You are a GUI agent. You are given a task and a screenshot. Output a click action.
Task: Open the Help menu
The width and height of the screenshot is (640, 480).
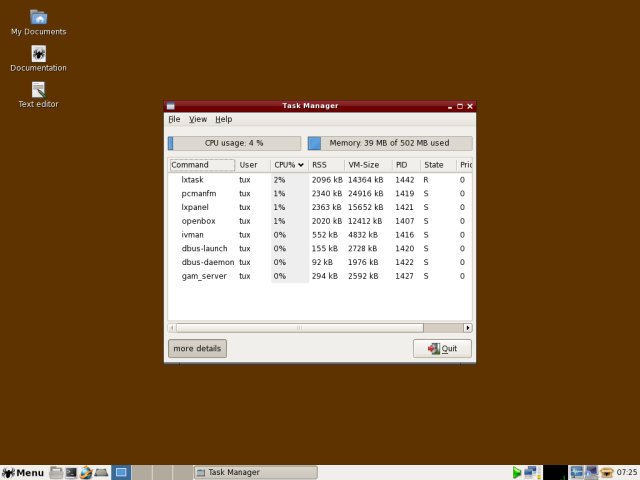click(224, 119)
